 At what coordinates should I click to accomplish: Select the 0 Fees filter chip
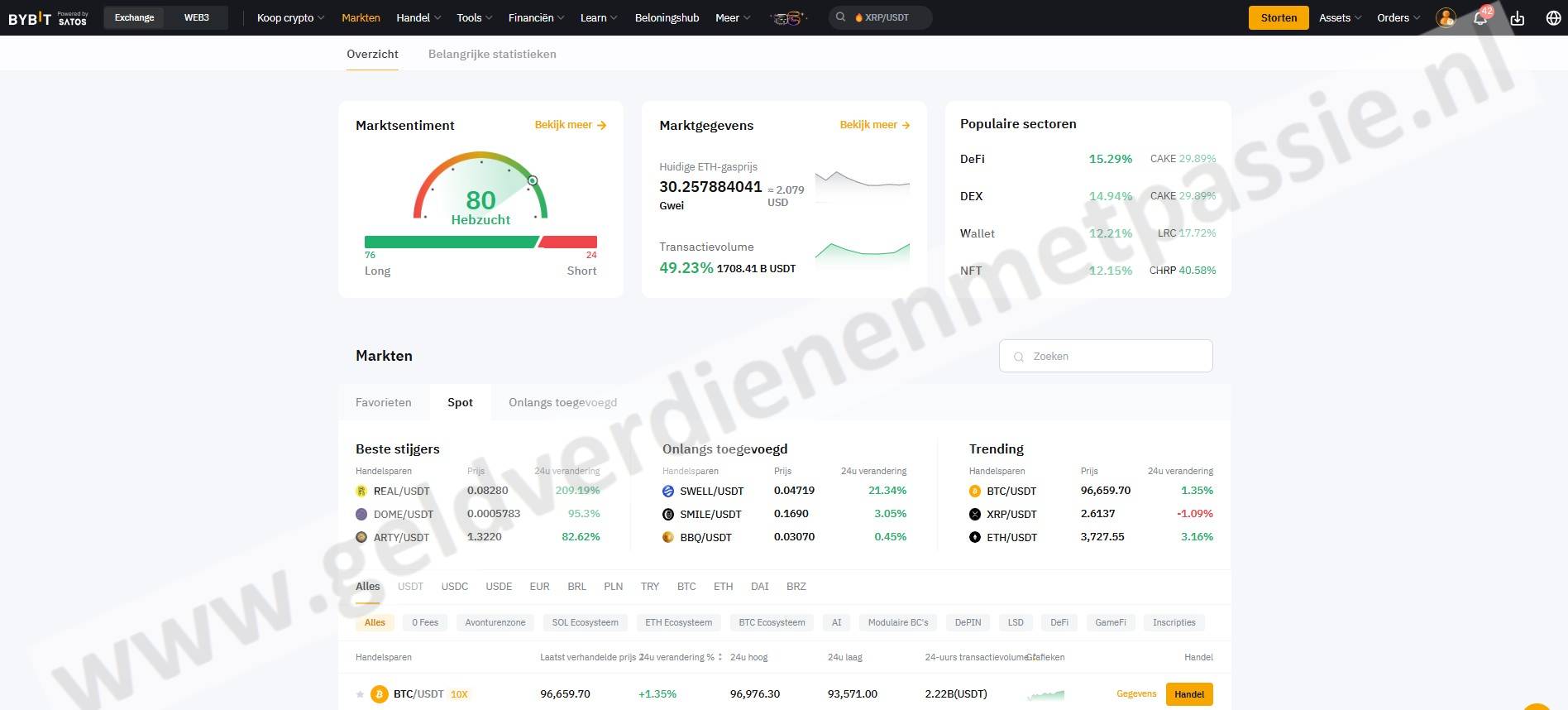pyautogui.click(x=425, y=622)
